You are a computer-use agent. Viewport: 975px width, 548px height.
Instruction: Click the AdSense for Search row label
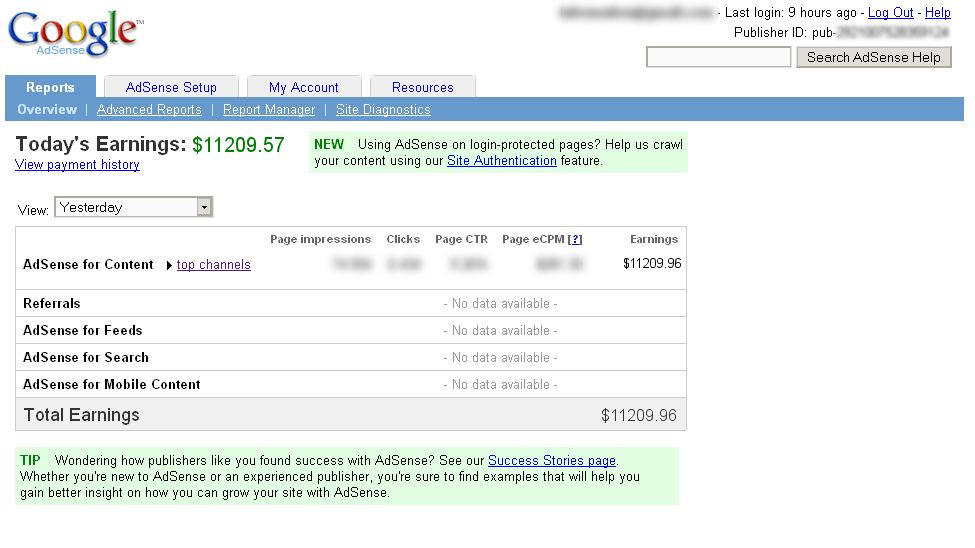pos(86,358)
